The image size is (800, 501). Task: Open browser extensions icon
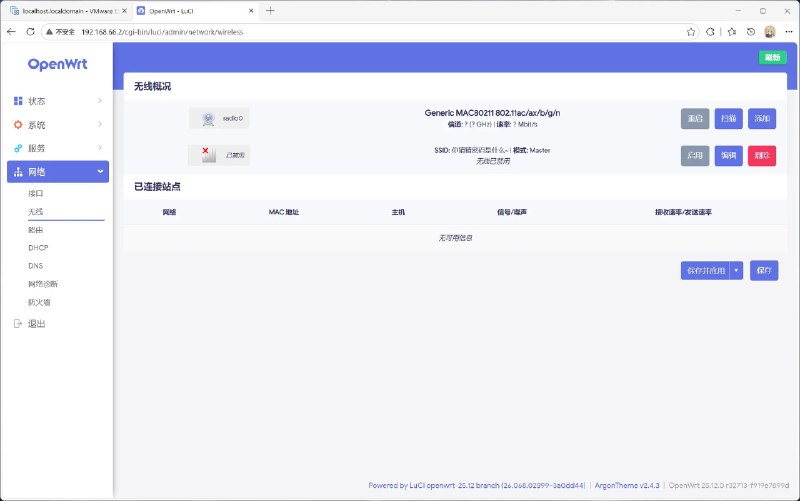(710, 32)
